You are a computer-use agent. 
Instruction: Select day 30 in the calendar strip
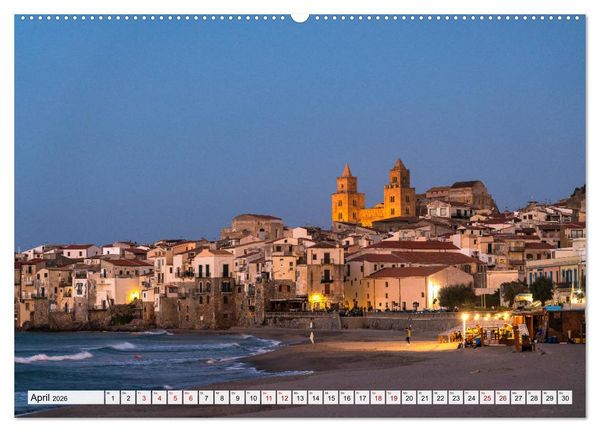point(565,398)
